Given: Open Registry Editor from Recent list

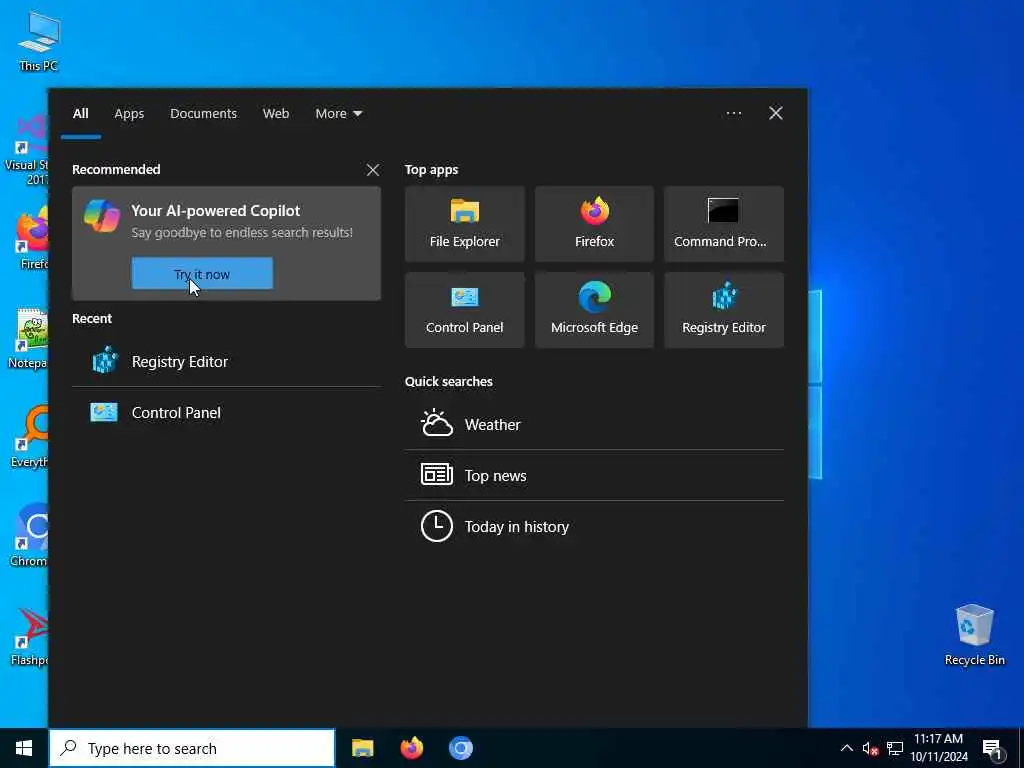Looking at the screenshot, I should click(x=226, y=361).
